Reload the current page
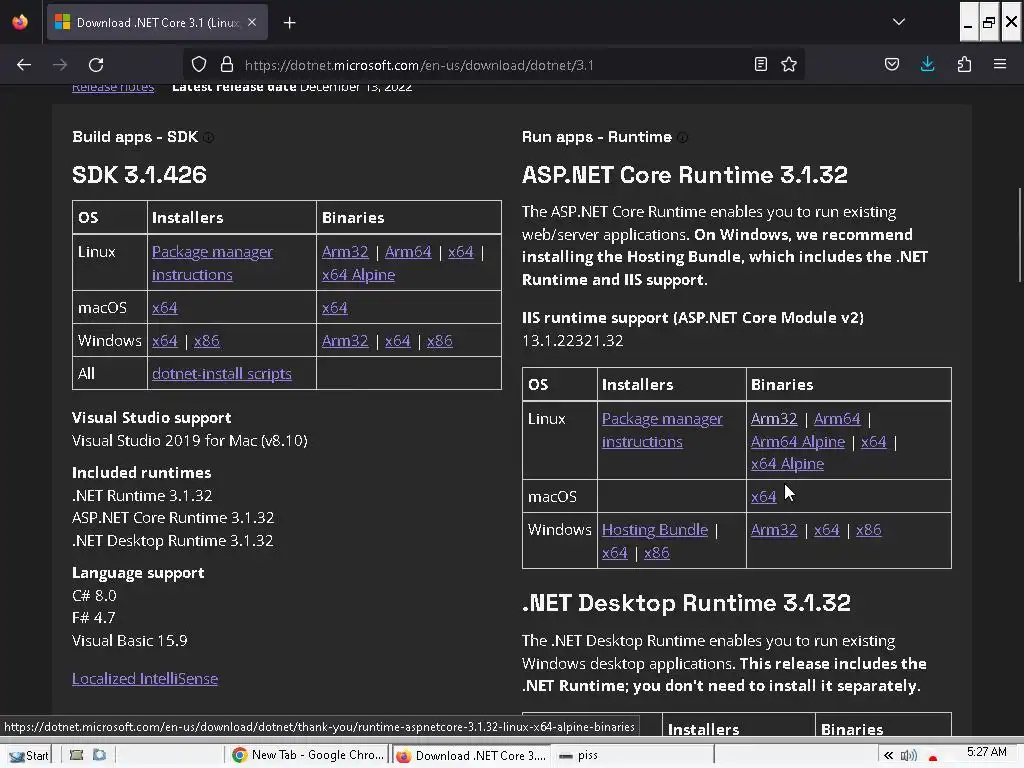This screenshot has height=768, width=1024. click(x=96, y=65)
